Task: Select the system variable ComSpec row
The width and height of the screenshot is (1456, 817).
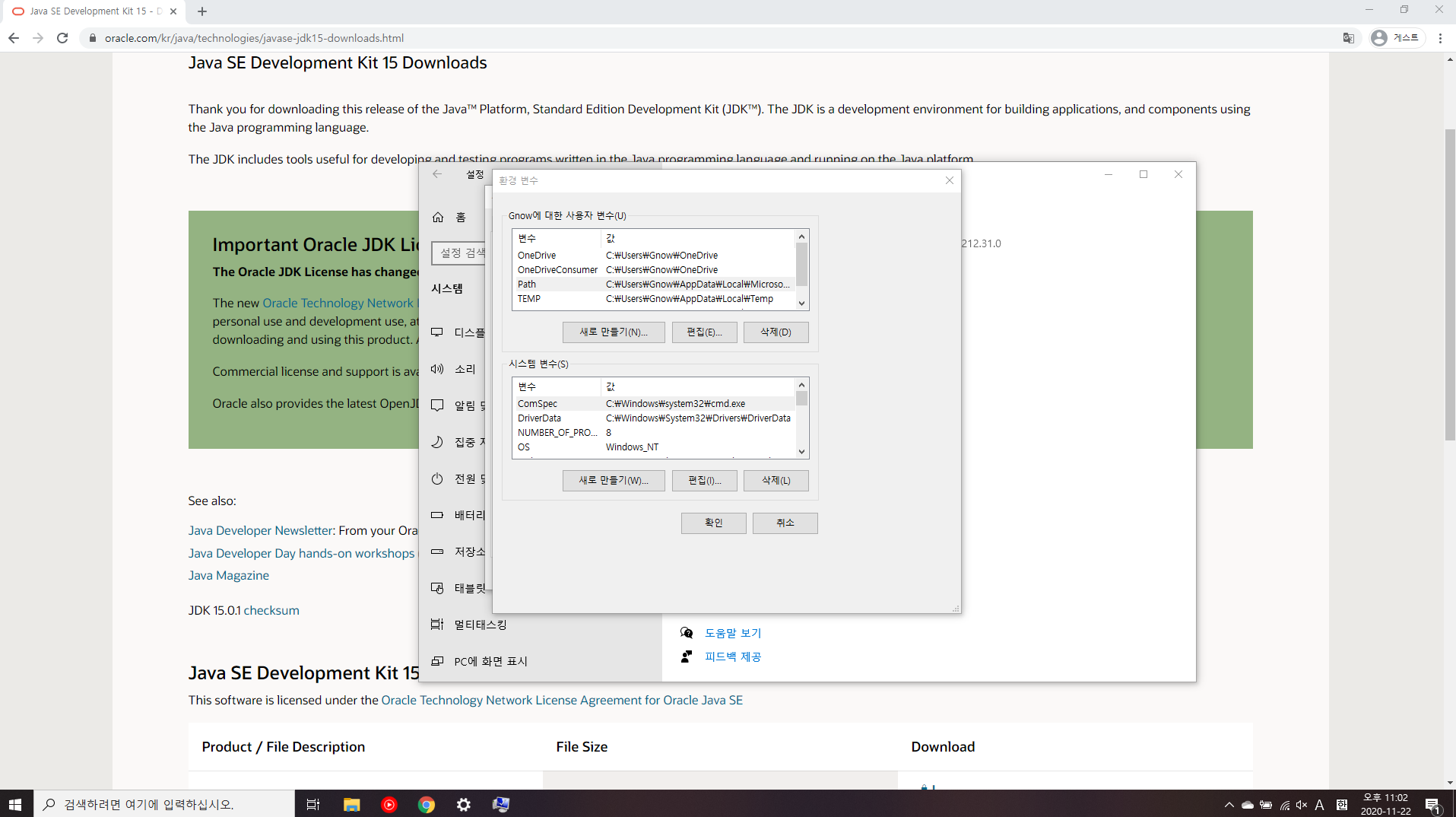Action: click(654, 404)
